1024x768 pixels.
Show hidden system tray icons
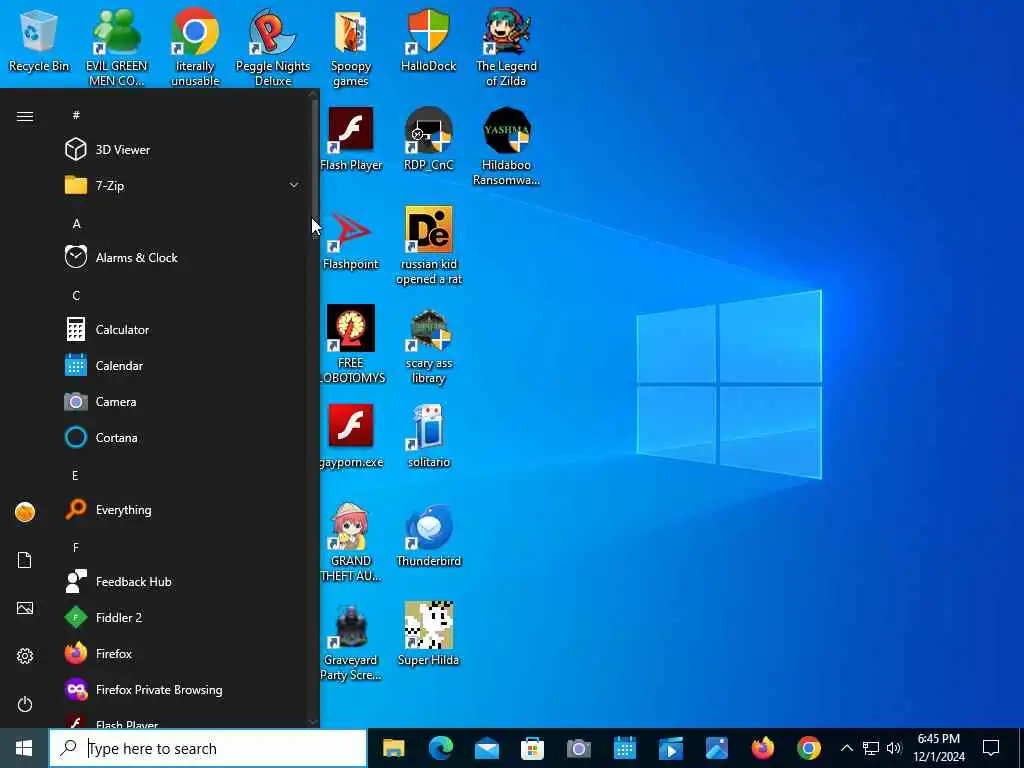coord(846,748)
